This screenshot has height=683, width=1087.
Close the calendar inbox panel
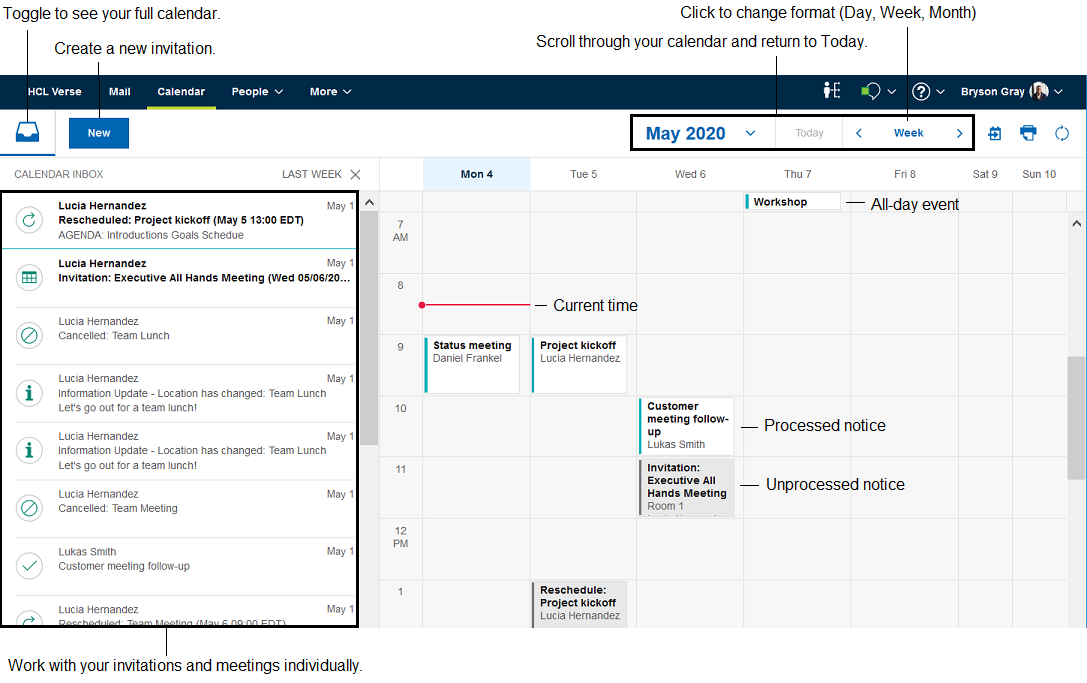coord(355,174)
